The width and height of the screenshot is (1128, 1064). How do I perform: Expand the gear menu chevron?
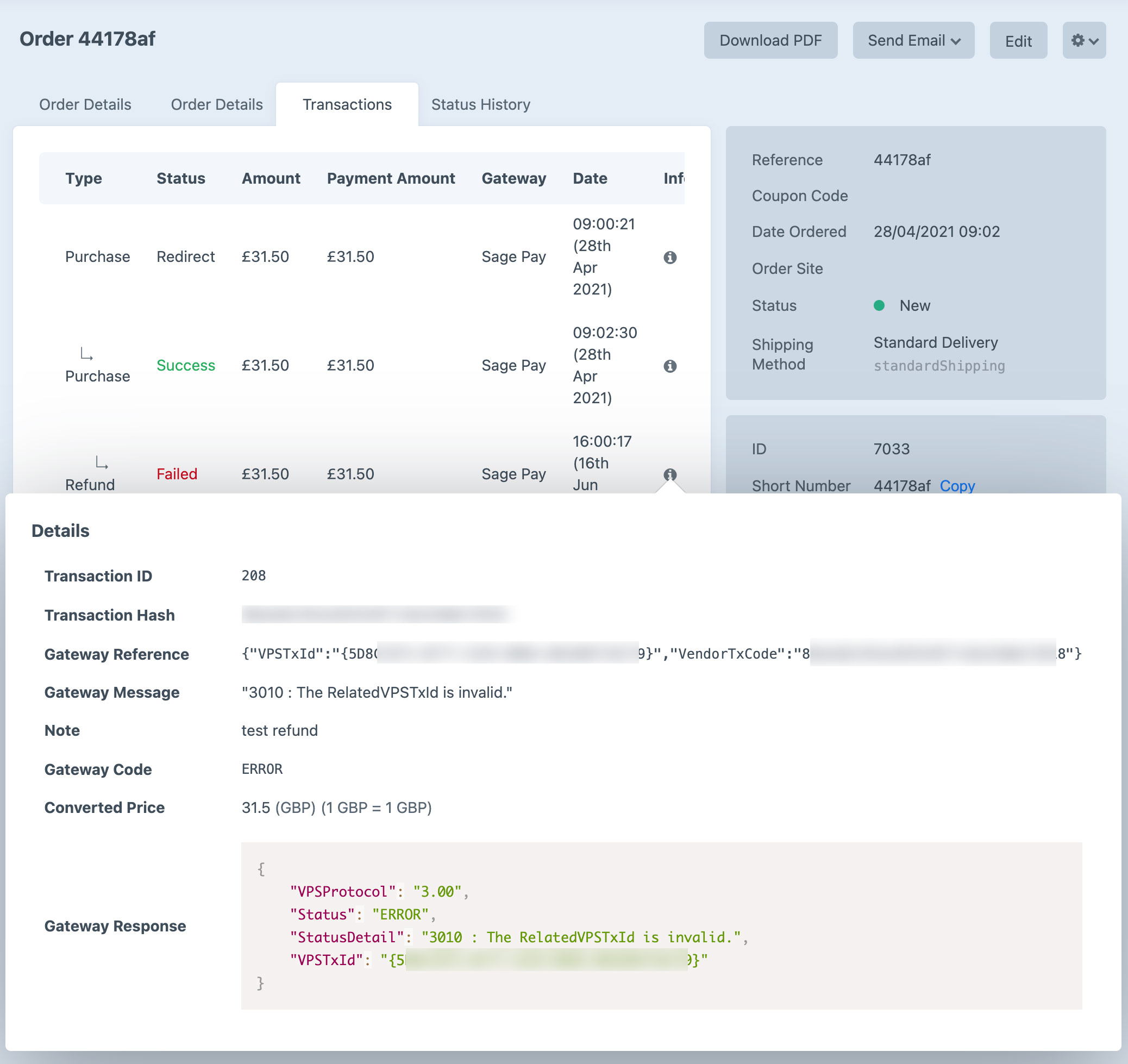coord(1094,41)
